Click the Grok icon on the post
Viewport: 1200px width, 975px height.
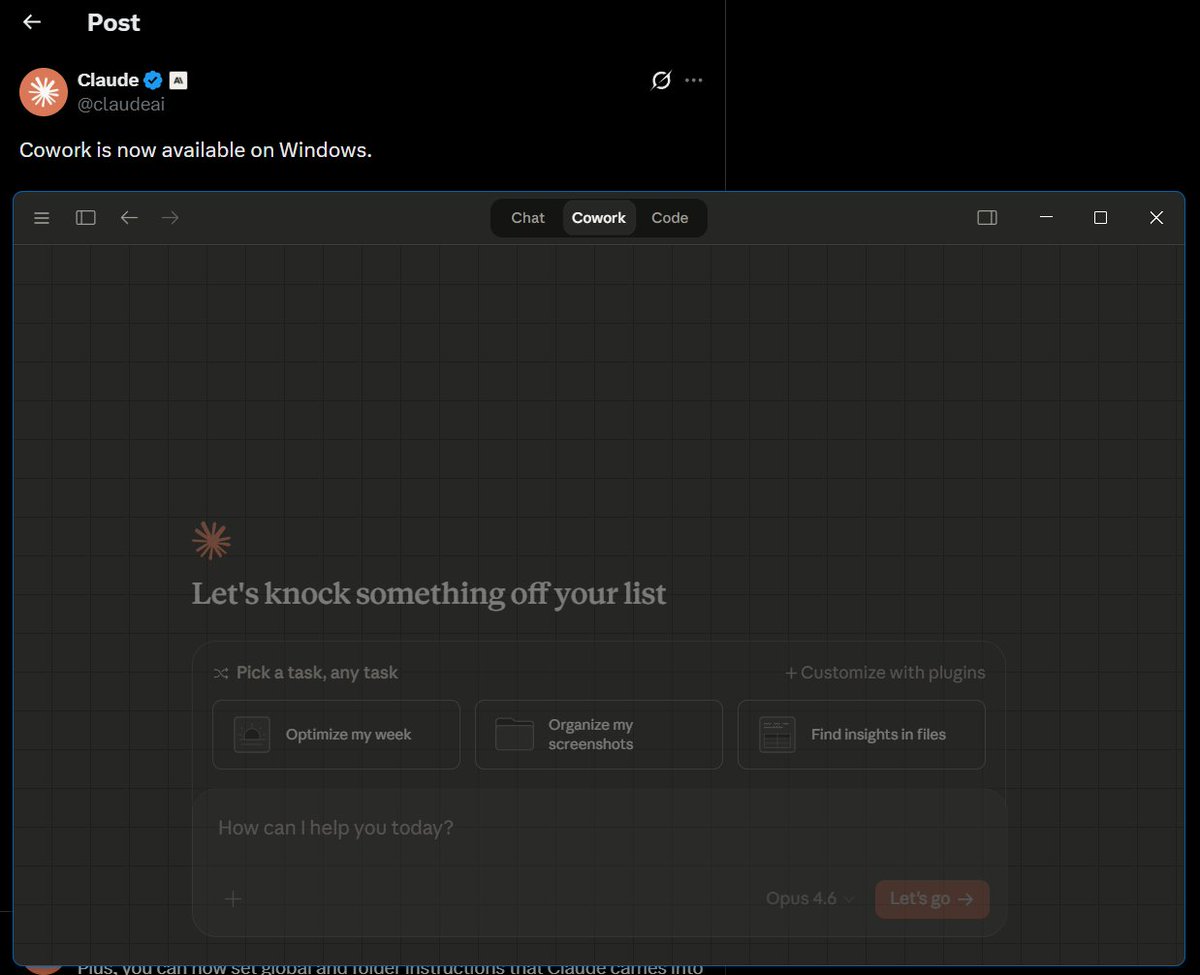coord(661,81)
